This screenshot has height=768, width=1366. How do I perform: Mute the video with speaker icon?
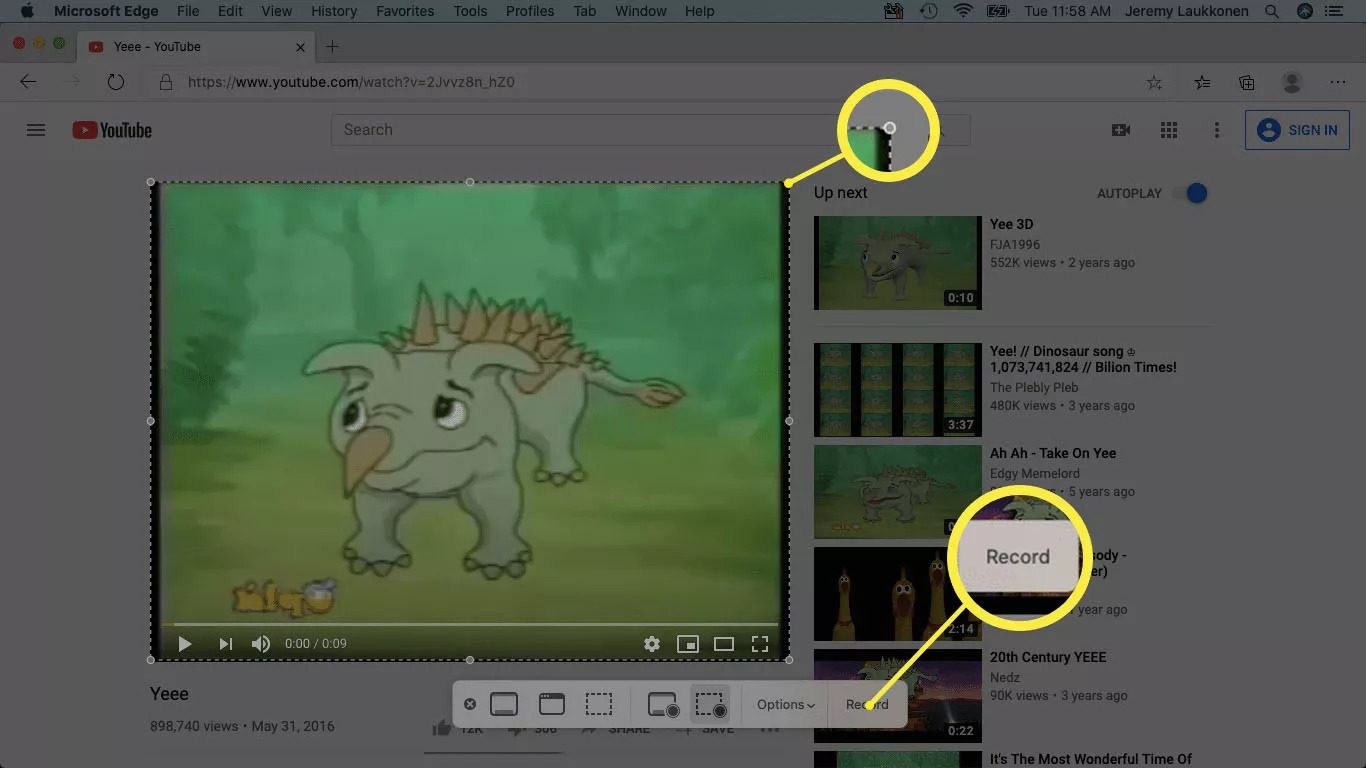[x=260, y=644]
